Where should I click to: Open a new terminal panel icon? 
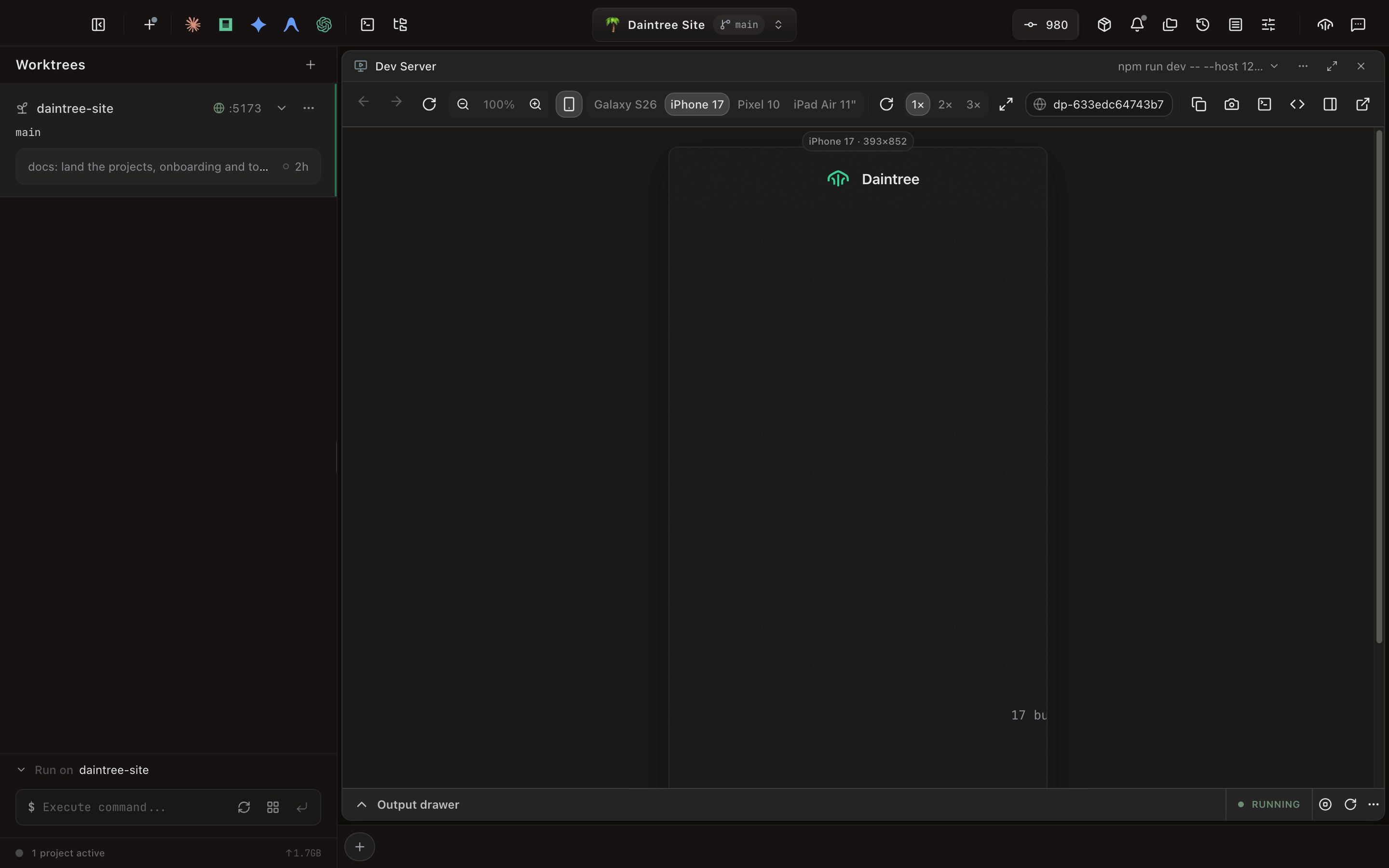pos(368,25)
